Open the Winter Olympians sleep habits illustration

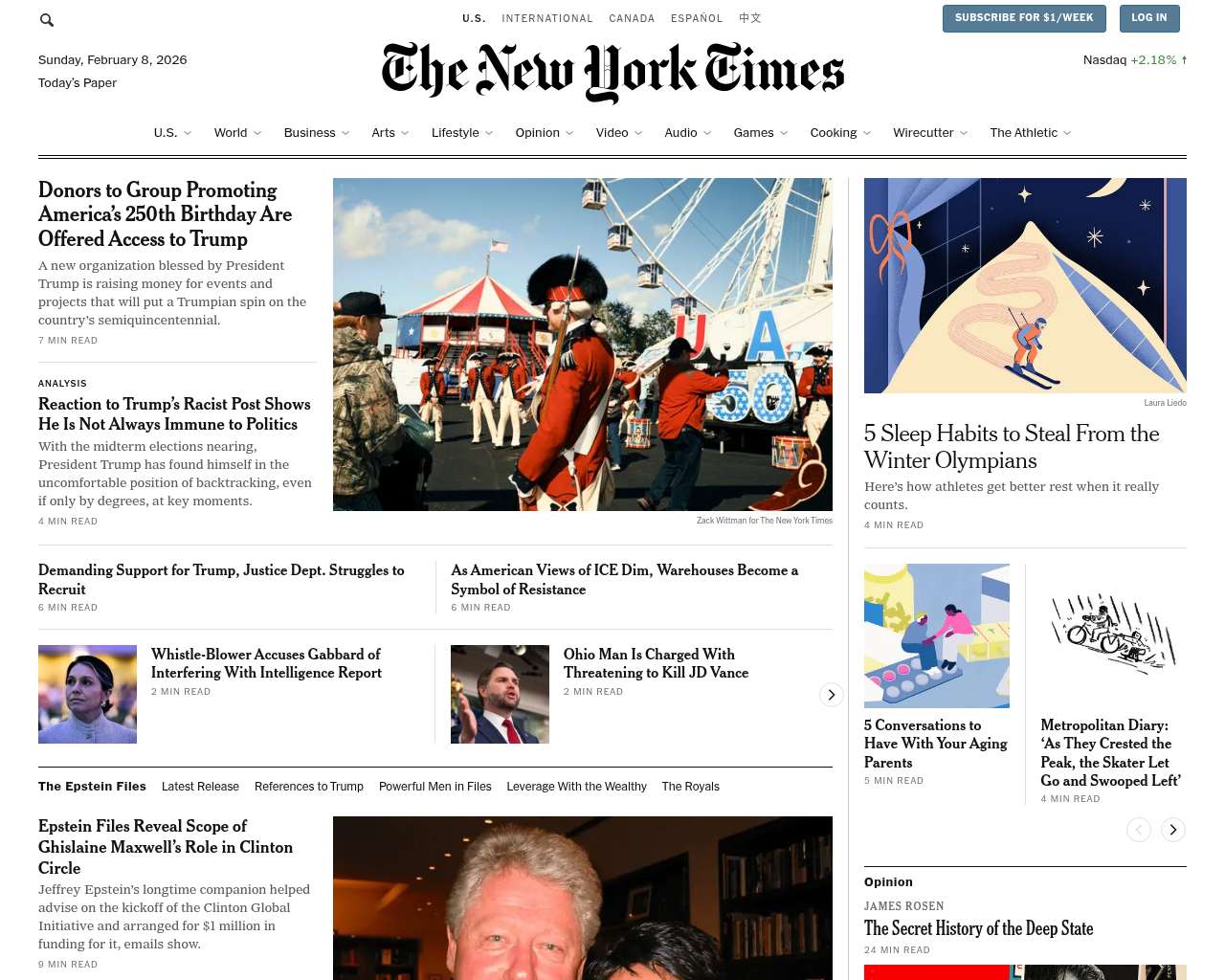pos(1025,285)
